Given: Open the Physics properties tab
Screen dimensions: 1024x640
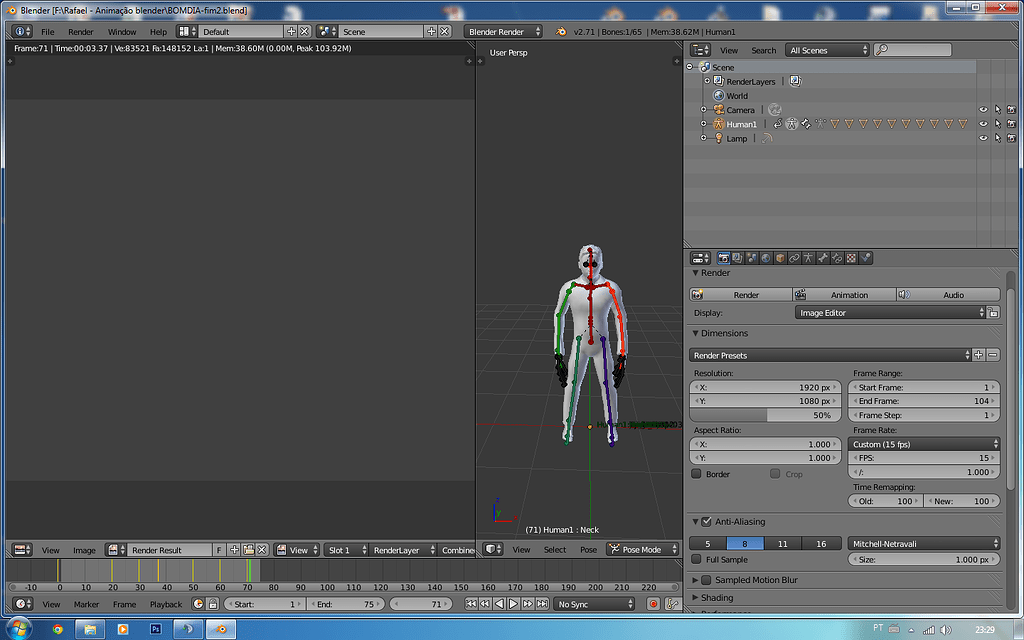Looking at the screenshot, I should 866,258.
